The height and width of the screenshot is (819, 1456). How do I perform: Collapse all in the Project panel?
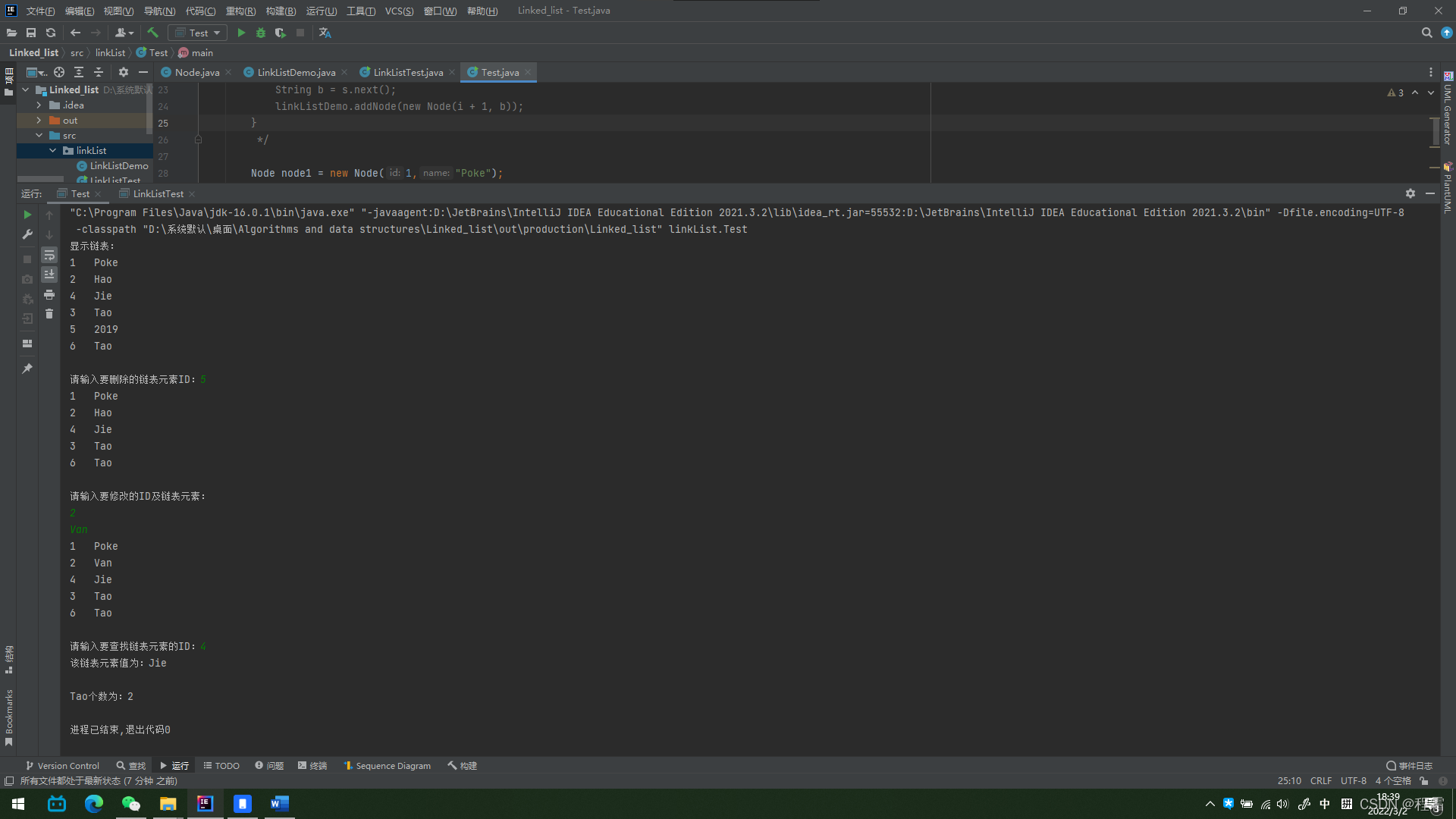[x=99, y=72]
